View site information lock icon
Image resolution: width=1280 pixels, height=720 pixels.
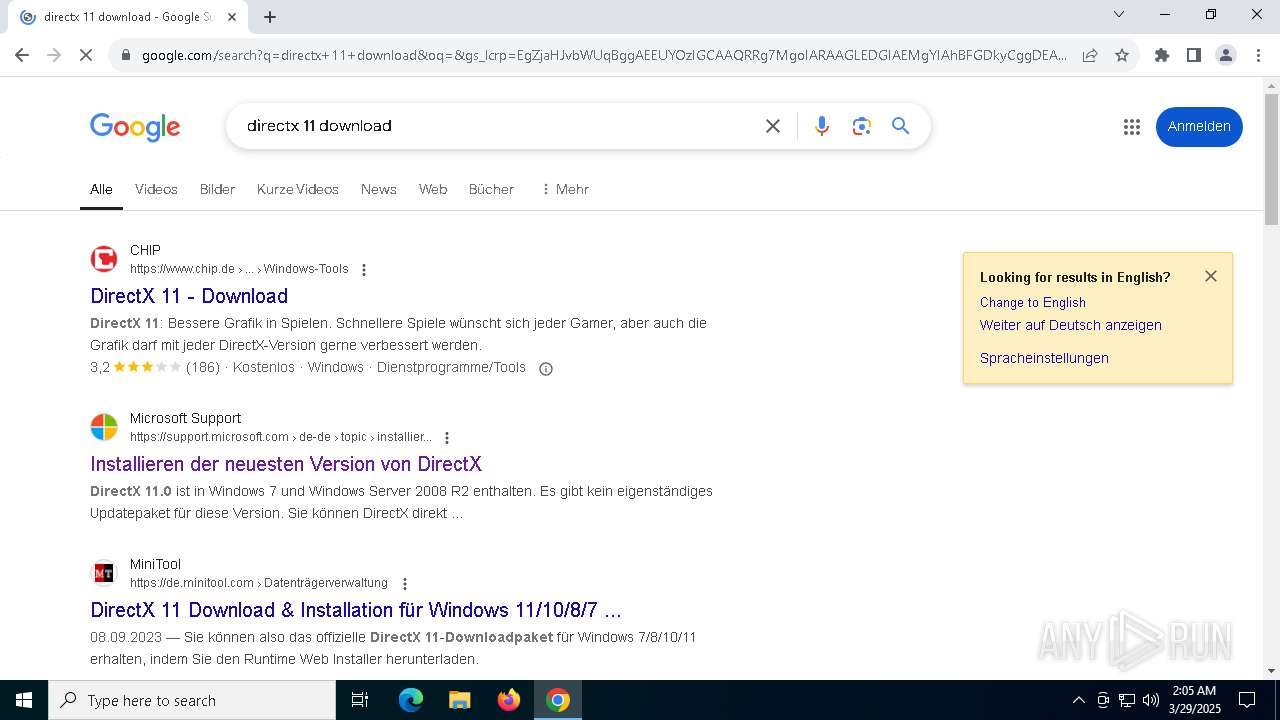pos(126,55)
